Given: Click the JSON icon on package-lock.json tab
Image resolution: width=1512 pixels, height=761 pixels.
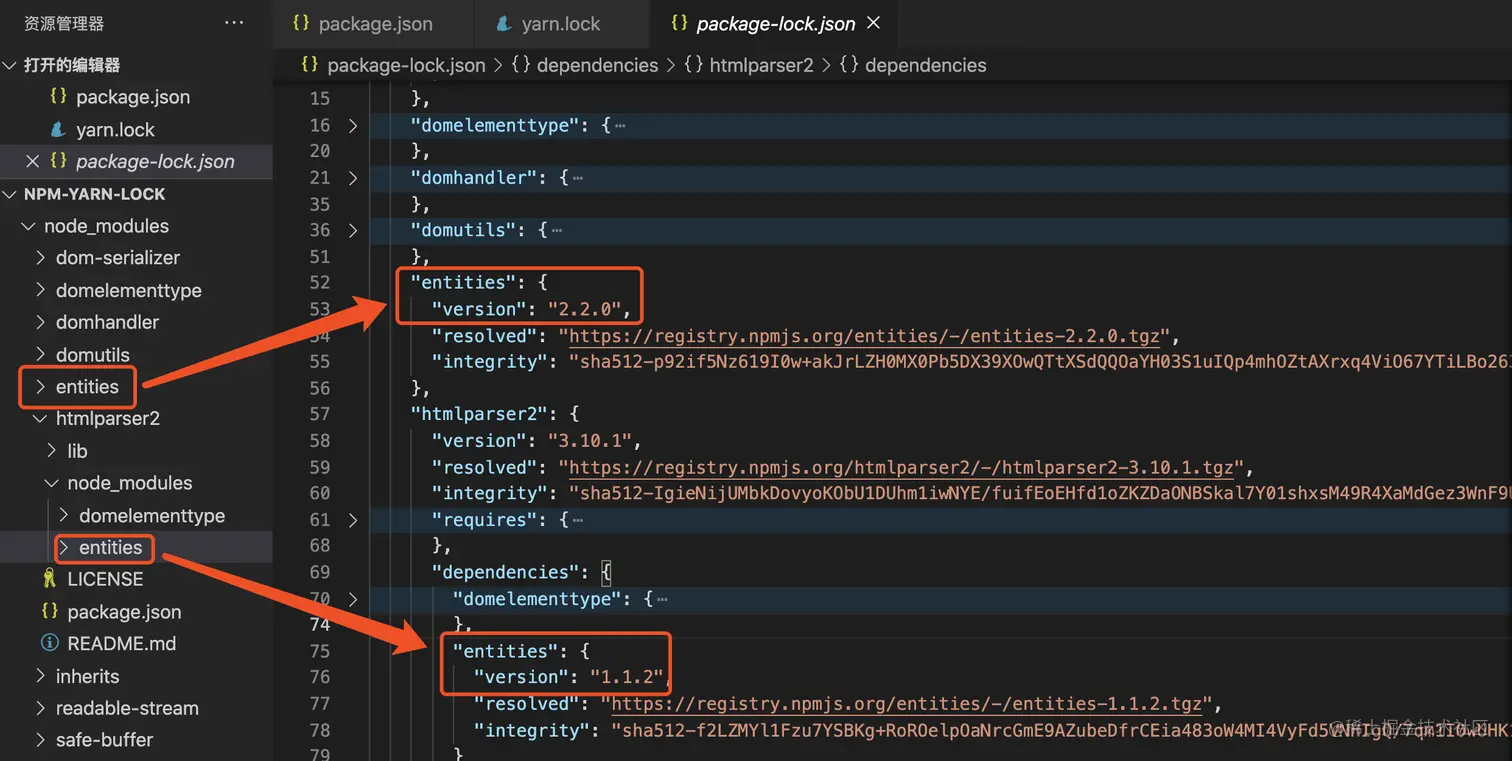Looking at the screenshot, I should point(679,24).
